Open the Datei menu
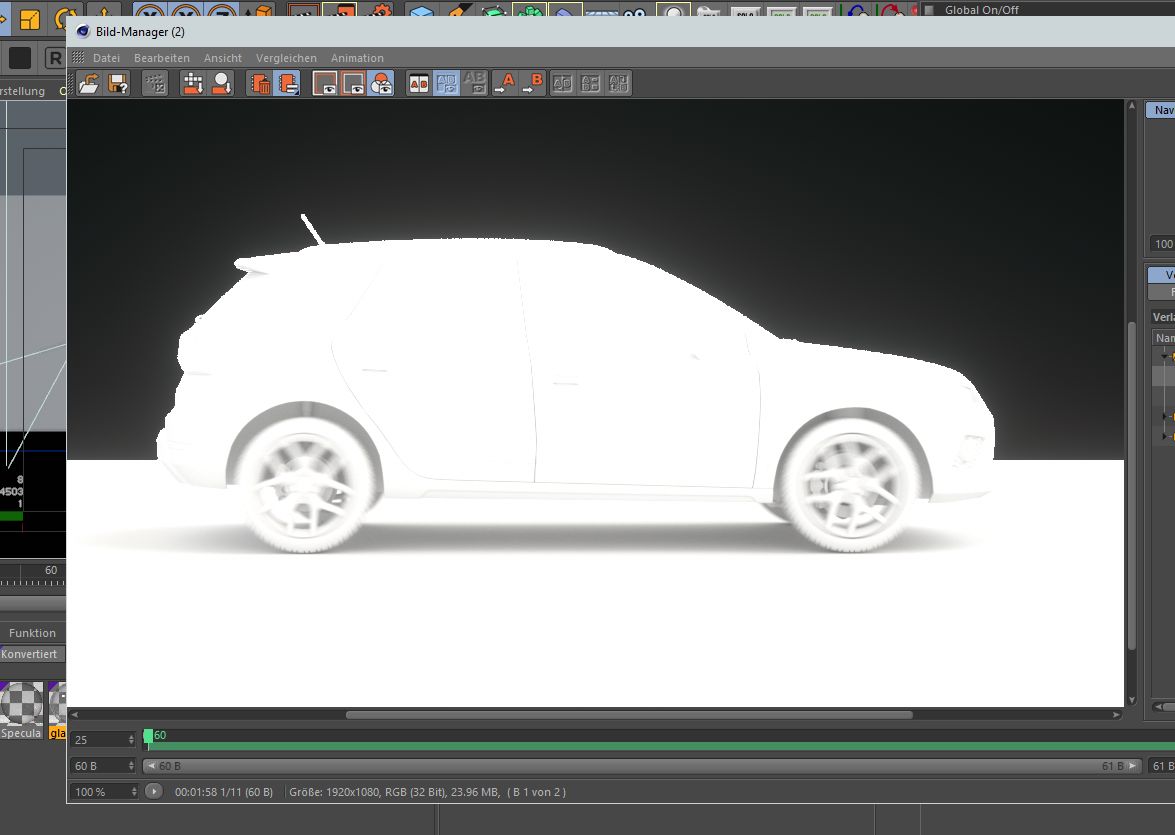Screen dimensions: 1175x835 [106, 58]
